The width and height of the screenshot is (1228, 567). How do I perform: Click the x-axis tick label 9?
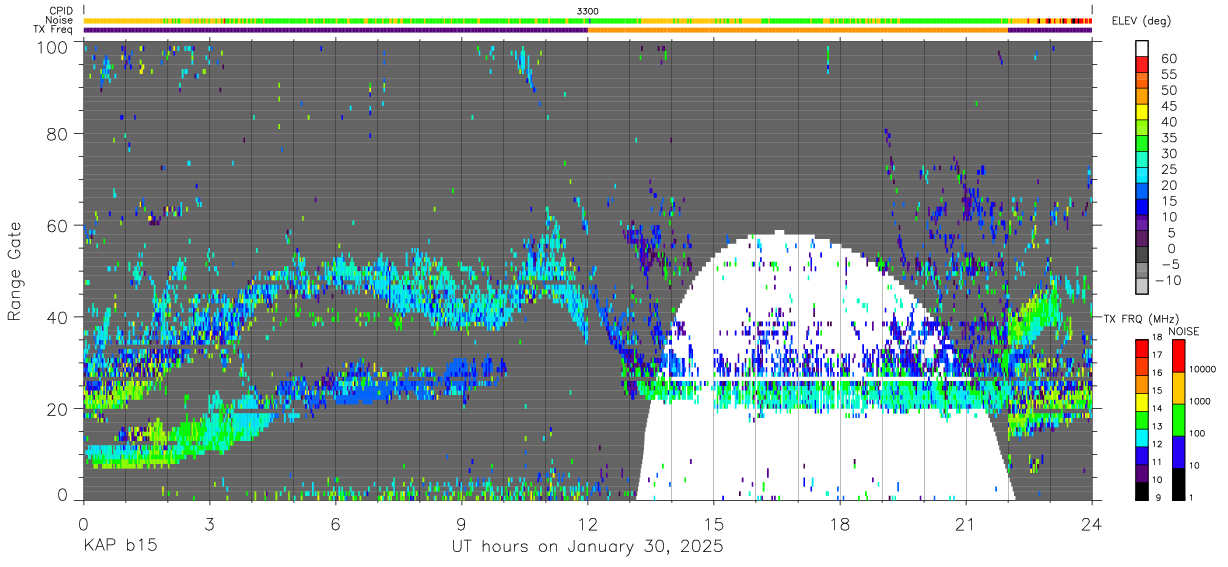pyautogui.click(x=462, y=523)
